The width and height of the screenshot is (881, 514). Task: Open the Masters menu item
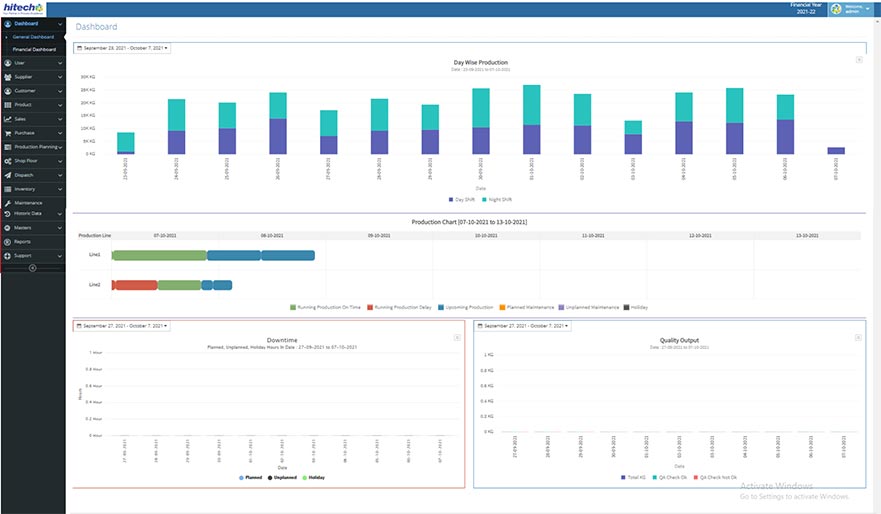click(33, 228)
